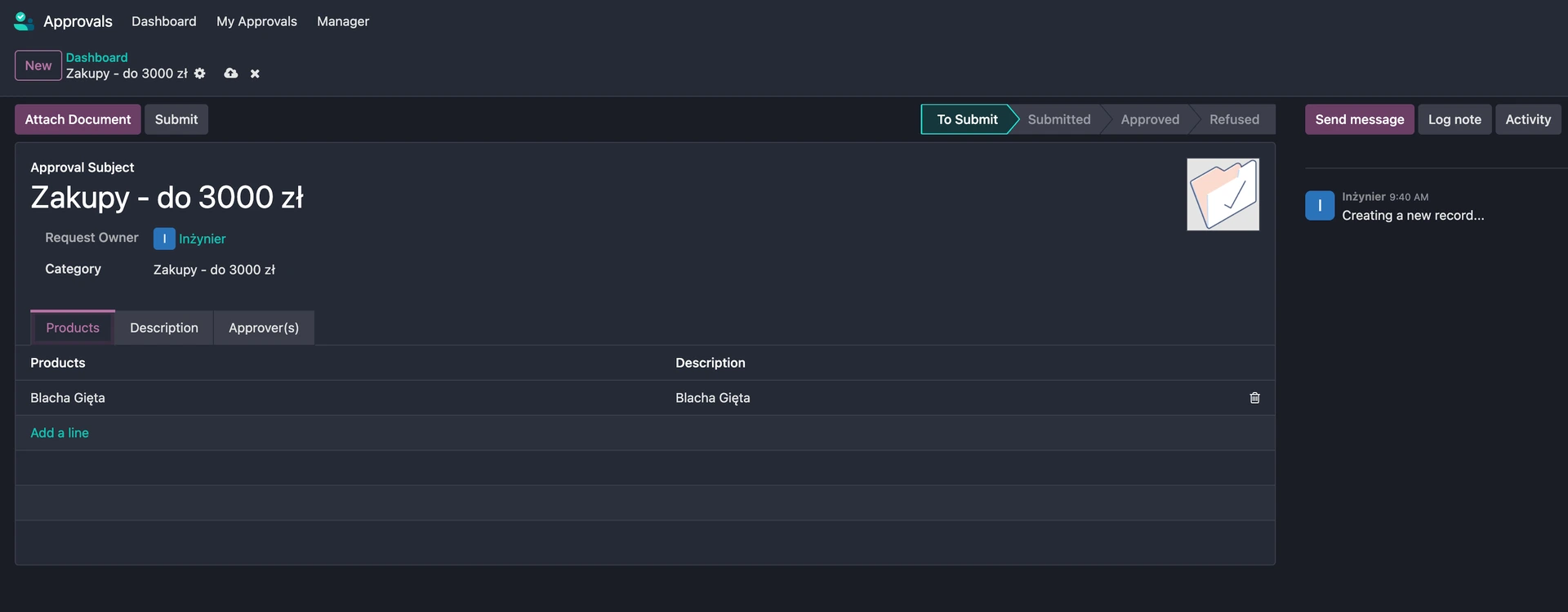Image resolution: width=1568 pixels, height=612 pixels.
Task: Delete the Blacha Gięta product line
Action: [x=1254, y=398]
